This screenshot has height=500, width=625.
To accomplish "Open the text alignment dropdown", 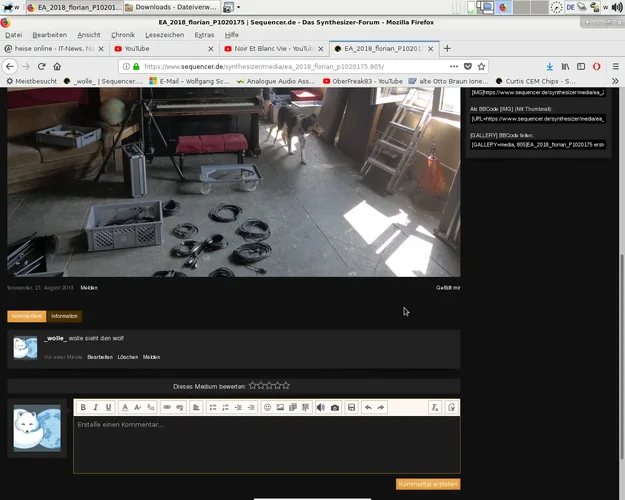I will 196,407.
